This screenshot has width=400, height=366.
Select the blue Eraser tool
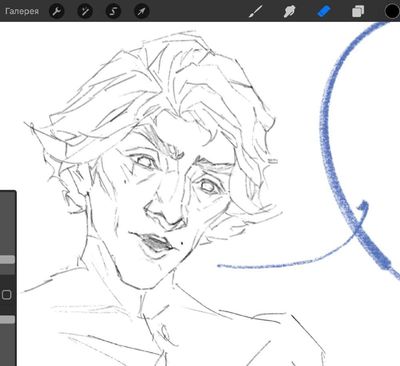[x=323, y=11]
